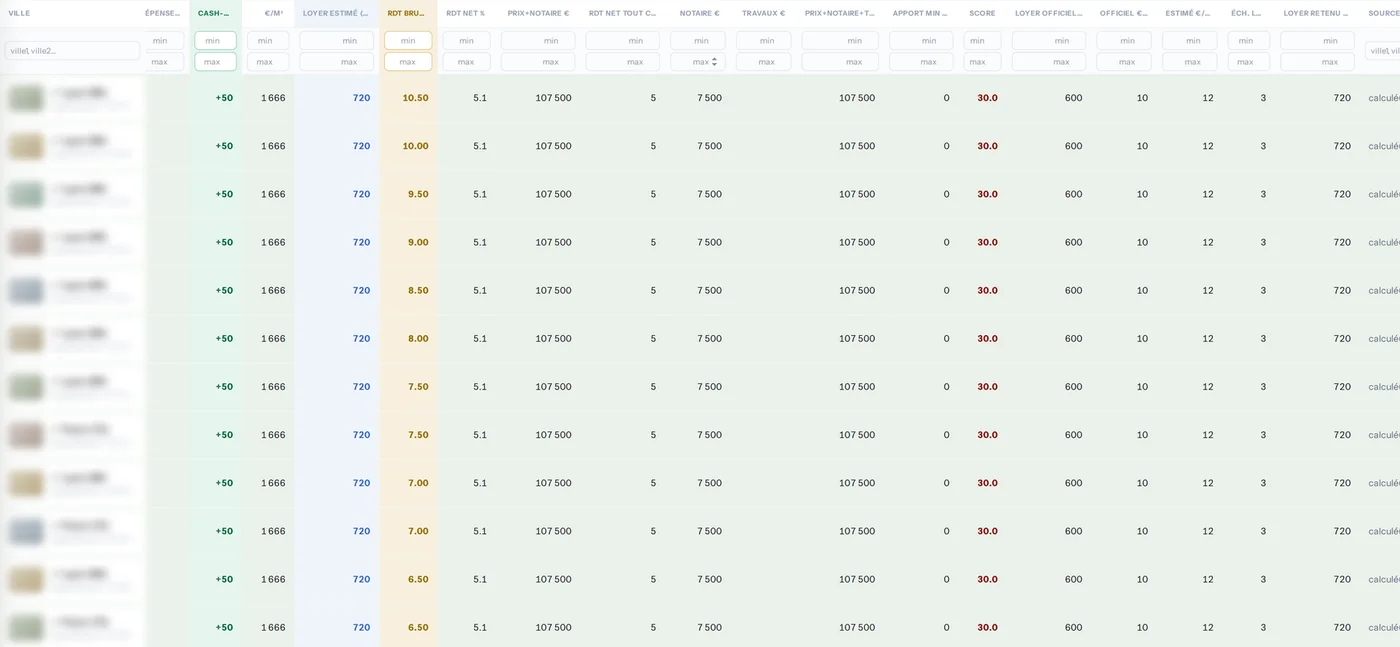Focus the LOYER RETENU max filter
Screen dimensions: 1400x647
1317,61
